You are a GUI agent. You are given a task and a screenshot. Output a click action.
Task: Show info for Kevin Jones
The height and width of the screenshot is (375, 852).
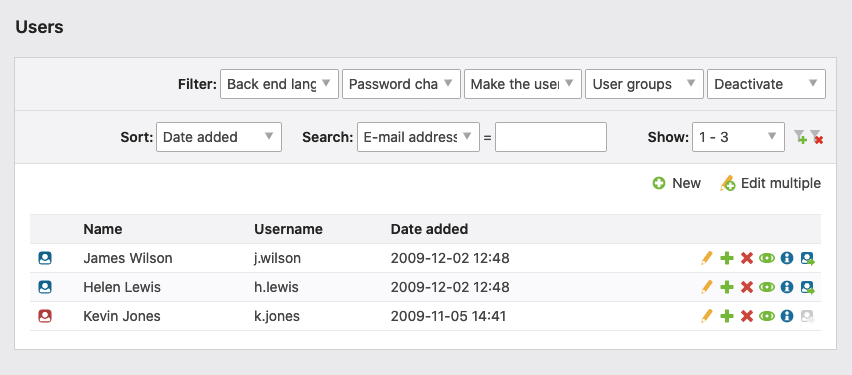[787, 316]
